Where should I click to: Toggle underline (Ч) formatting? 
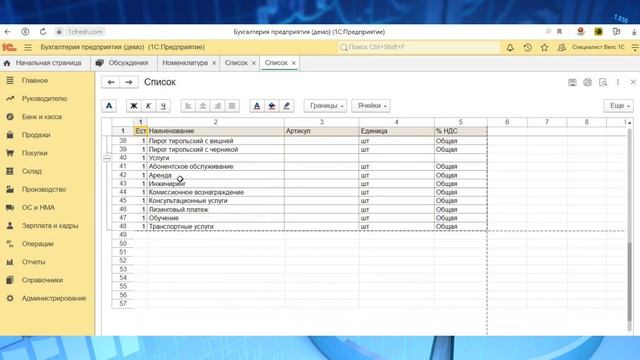point(163,106)
